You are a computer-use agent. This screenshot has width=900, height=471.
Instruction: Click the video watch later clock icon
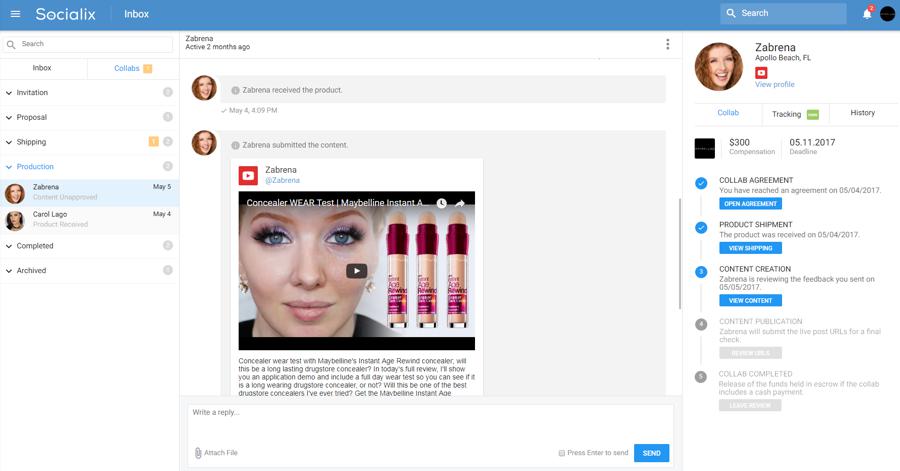click(x=441, y=203)
